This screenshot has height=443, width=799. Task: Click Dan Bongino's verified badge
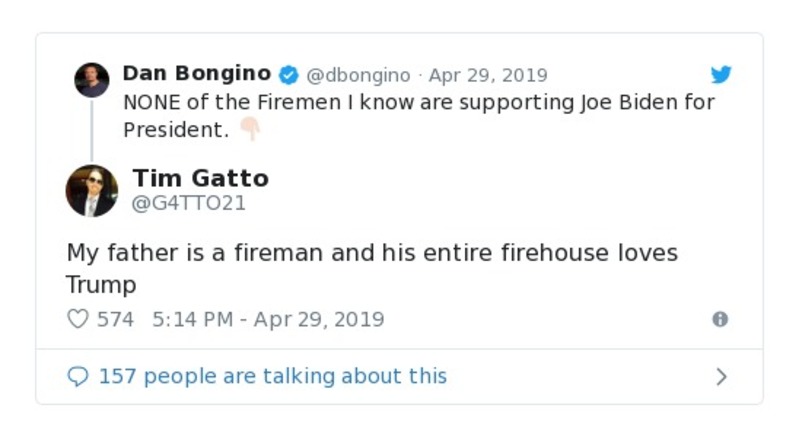coord(288,75)
